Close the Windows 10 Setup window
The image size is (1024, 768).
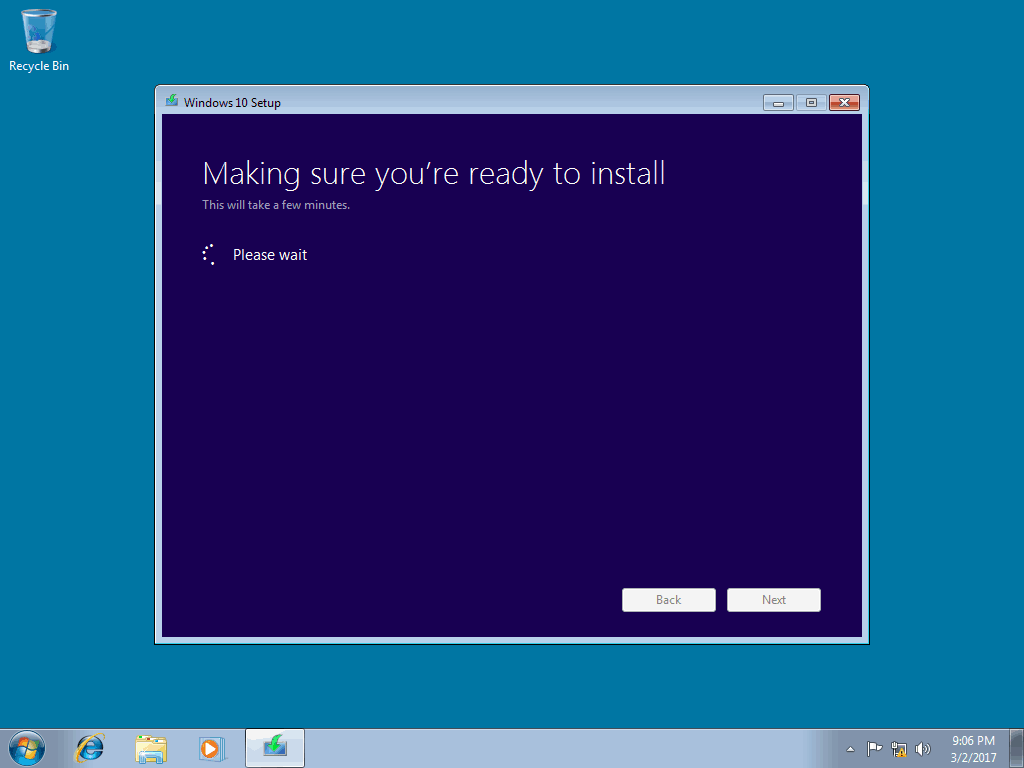tap(844, 103)
